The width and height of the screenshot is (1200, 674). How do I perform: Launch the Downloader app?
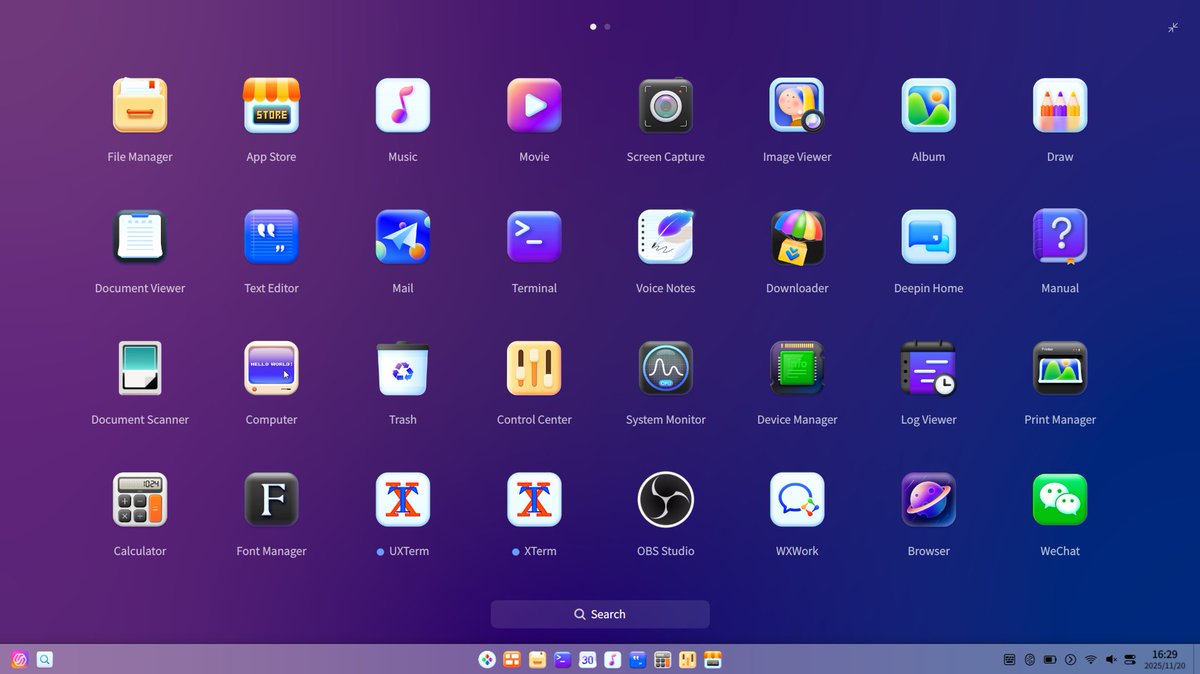pos(797,237)
